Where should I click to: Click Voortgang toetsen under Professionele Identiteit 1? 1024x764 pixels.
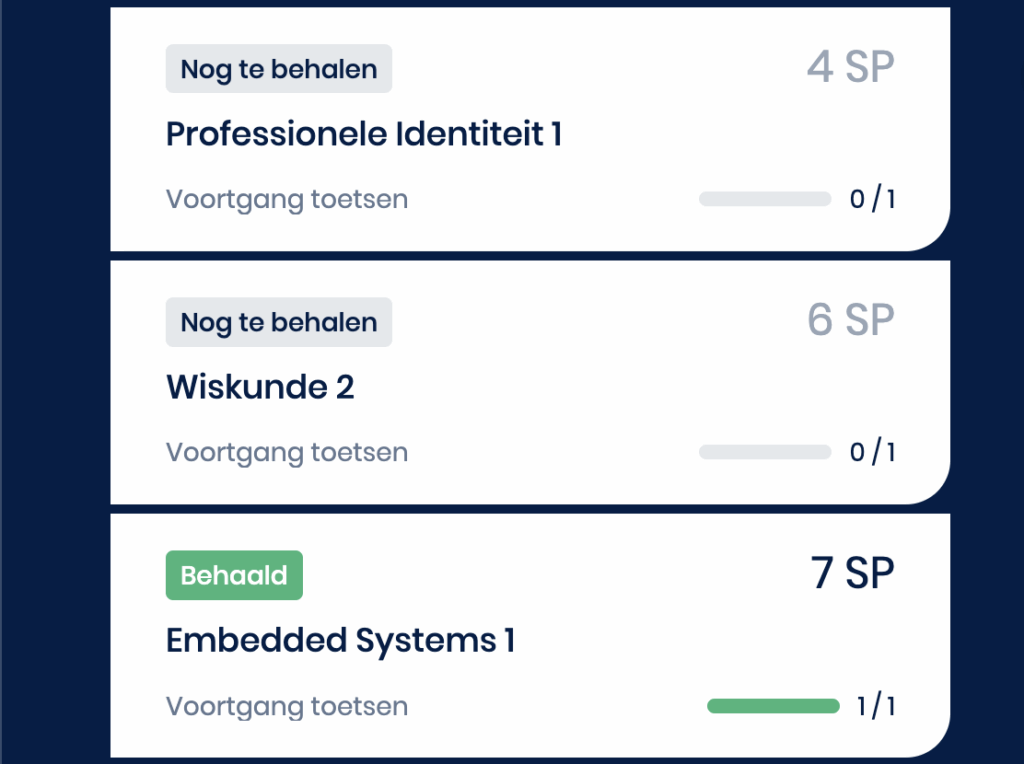[x=287, y=199]
